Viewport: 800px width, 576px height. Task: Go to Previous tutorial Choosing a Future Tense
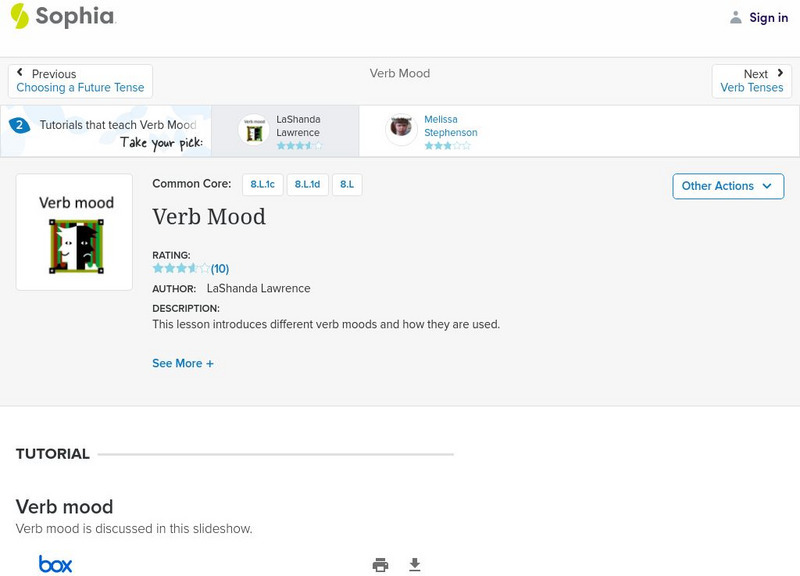[x=80, y=81]
